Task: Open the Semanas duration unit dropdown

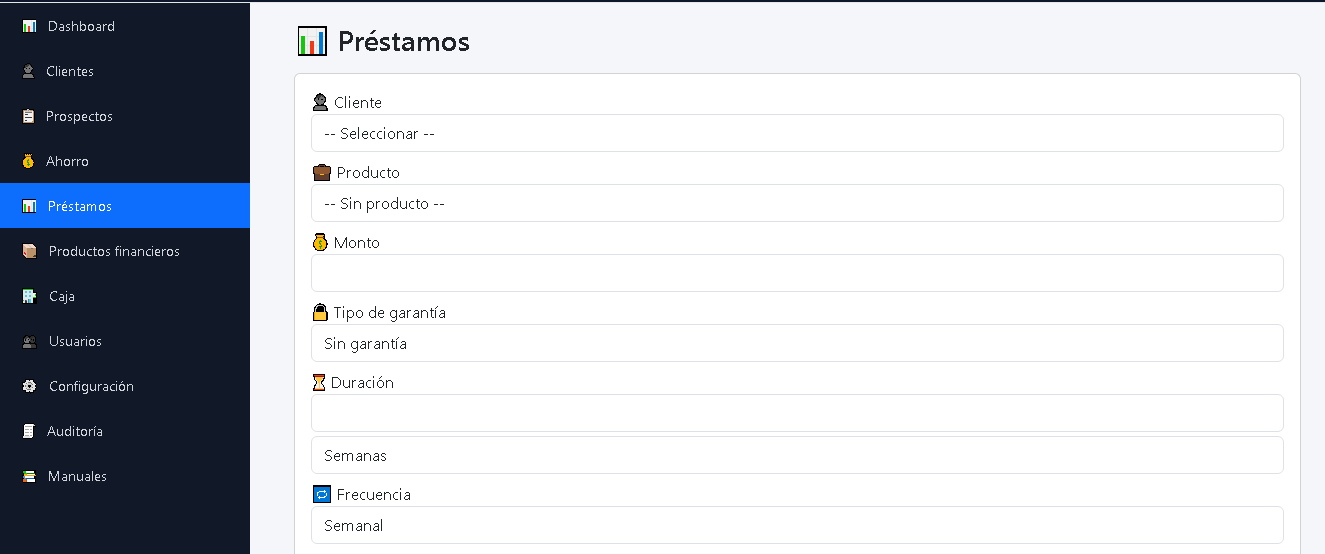Action: [x=797, y=455]
